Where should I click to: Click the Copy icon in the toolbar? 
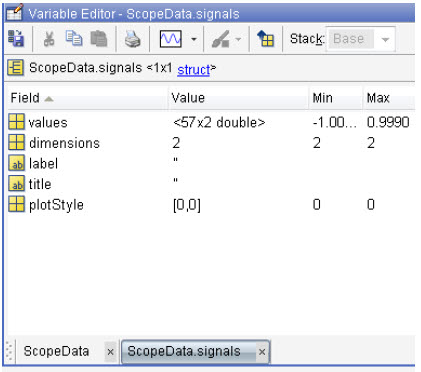pos(74,38)
